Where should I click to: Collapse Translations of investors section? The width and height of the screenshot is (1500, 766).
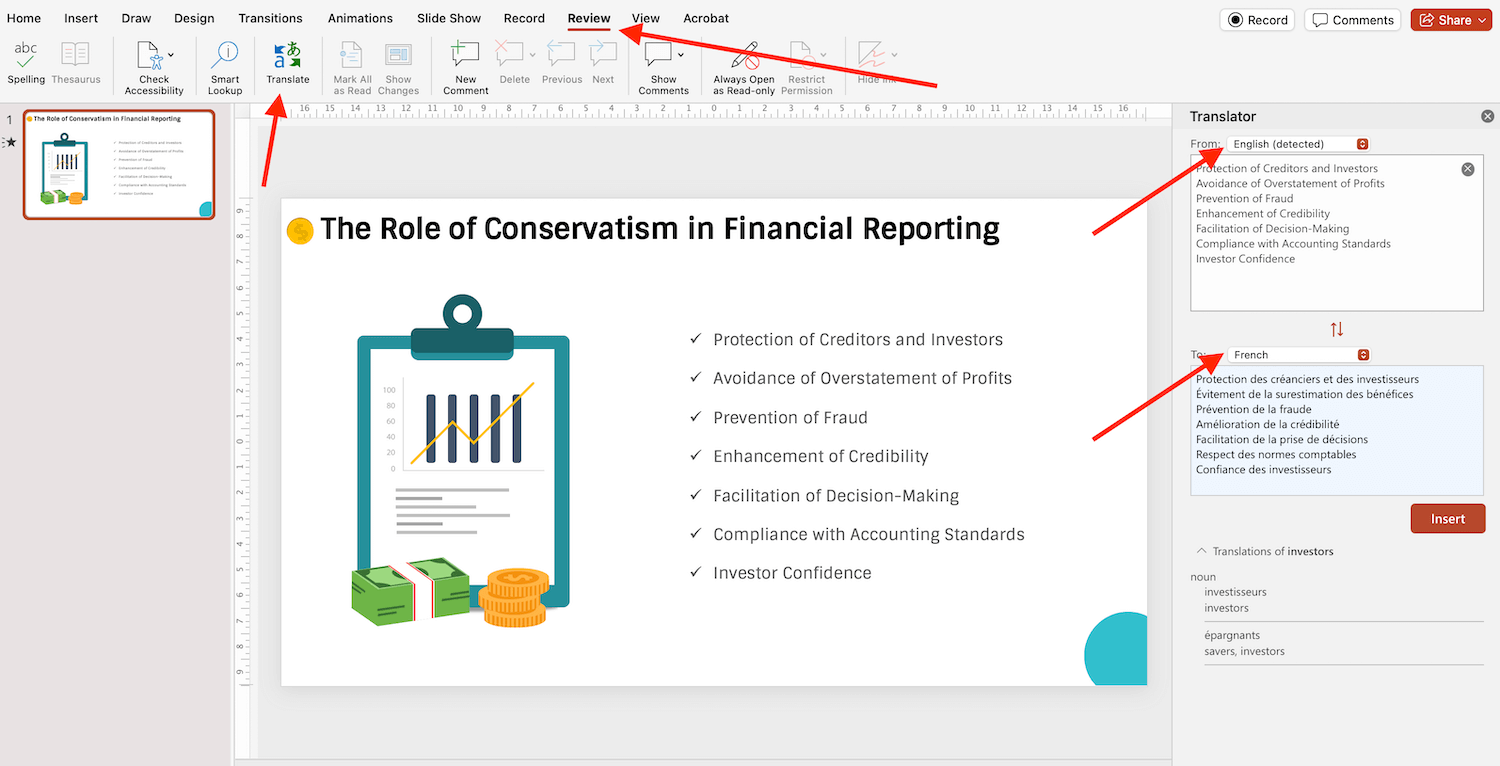click(x=1200, y=551)
